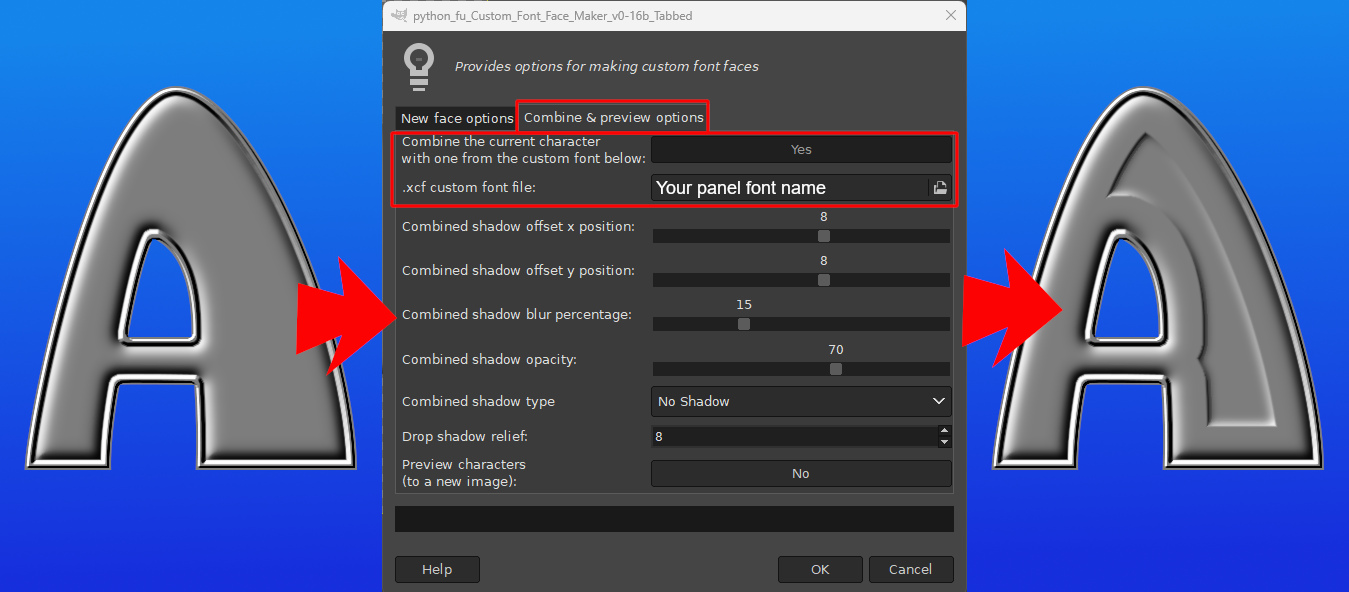Click the GIMP icon in title bar
This screenshot has height=592, width=1349.
(x=400, y=15)
